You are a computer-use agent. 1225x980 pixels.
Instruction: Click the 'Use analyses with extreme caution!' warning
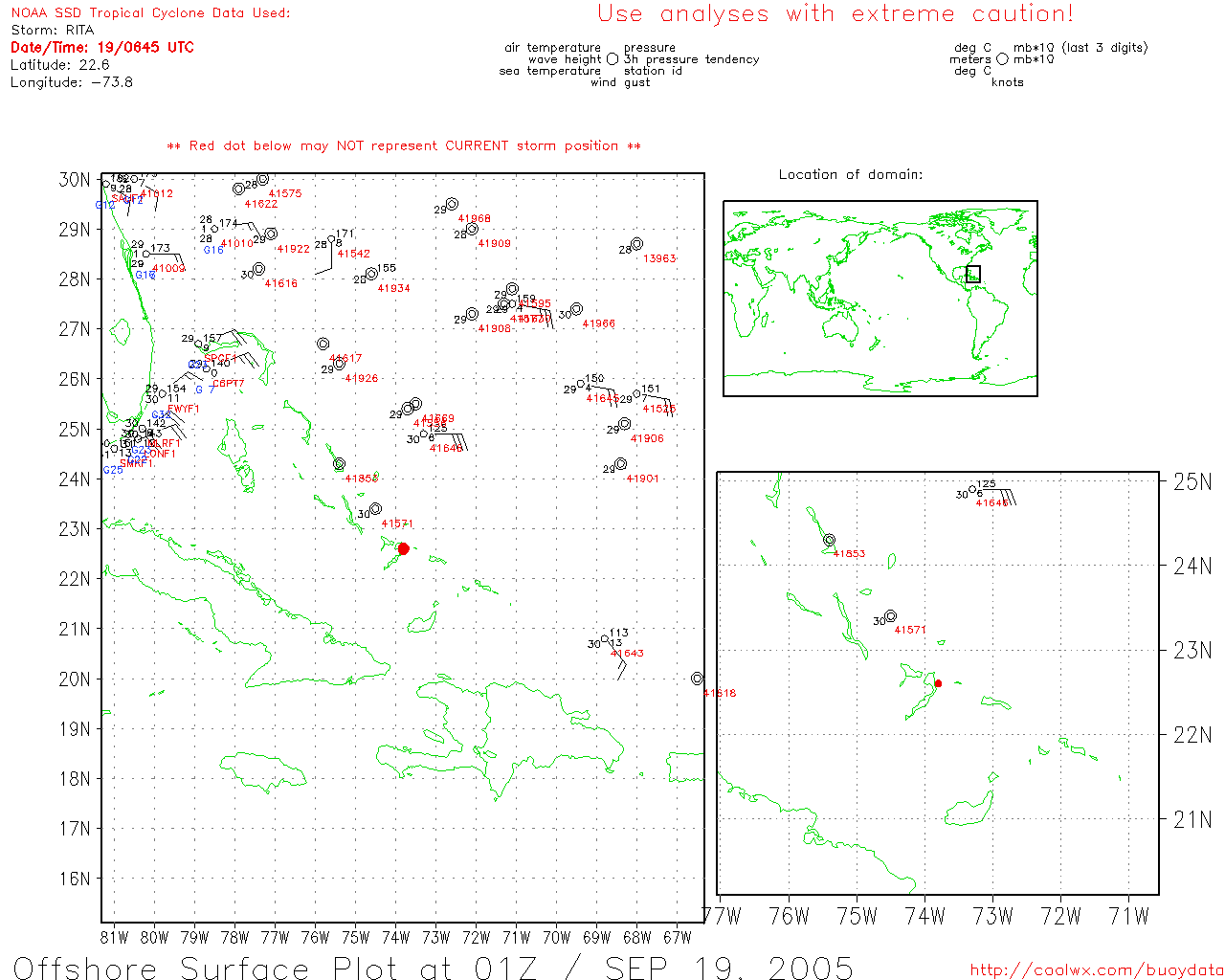point(835,14)
